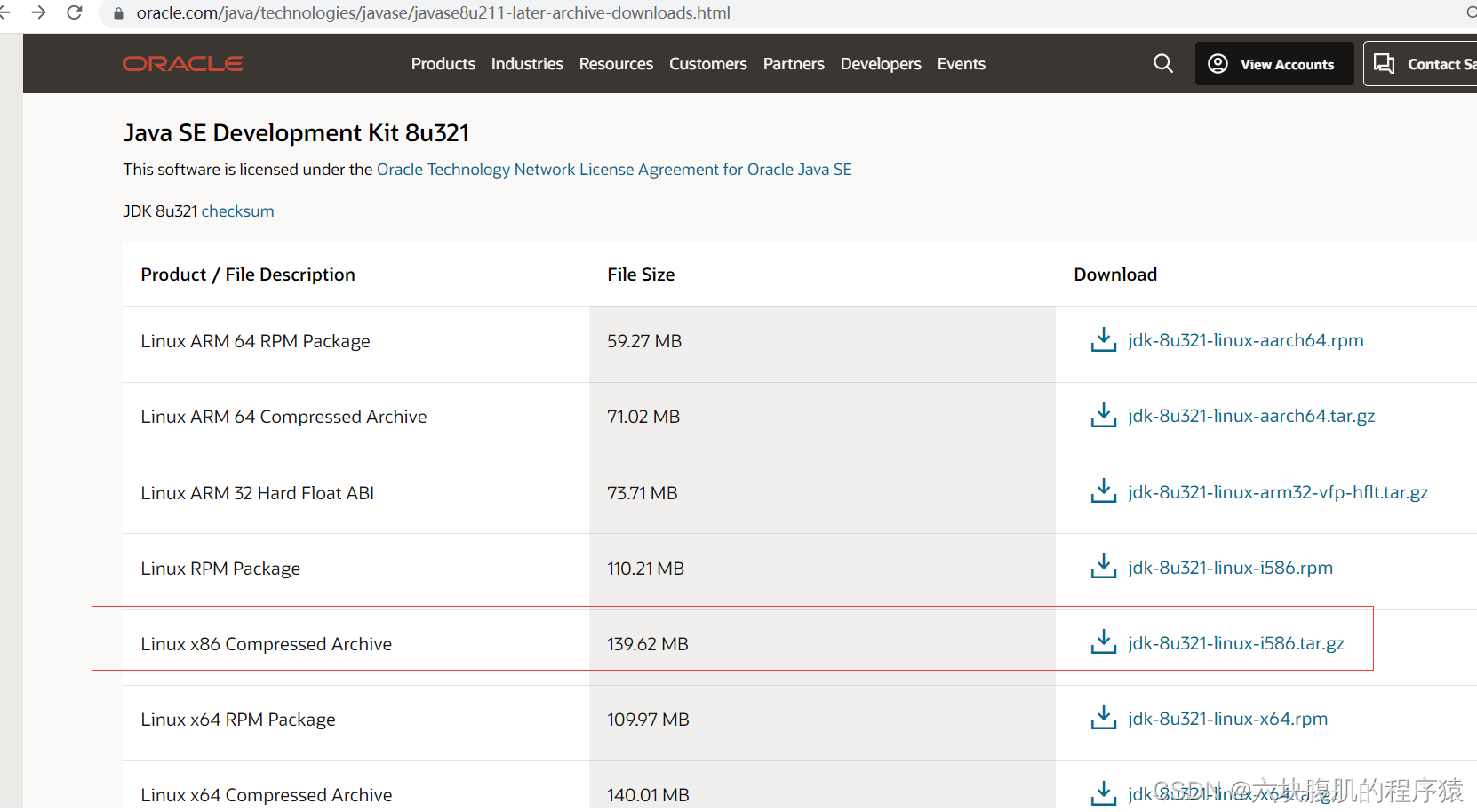The width and height of the screenshot is (1477, 812).
Task: Download jdk-8u321-linux-aarch64.rpm
Action: [1245, 340]
